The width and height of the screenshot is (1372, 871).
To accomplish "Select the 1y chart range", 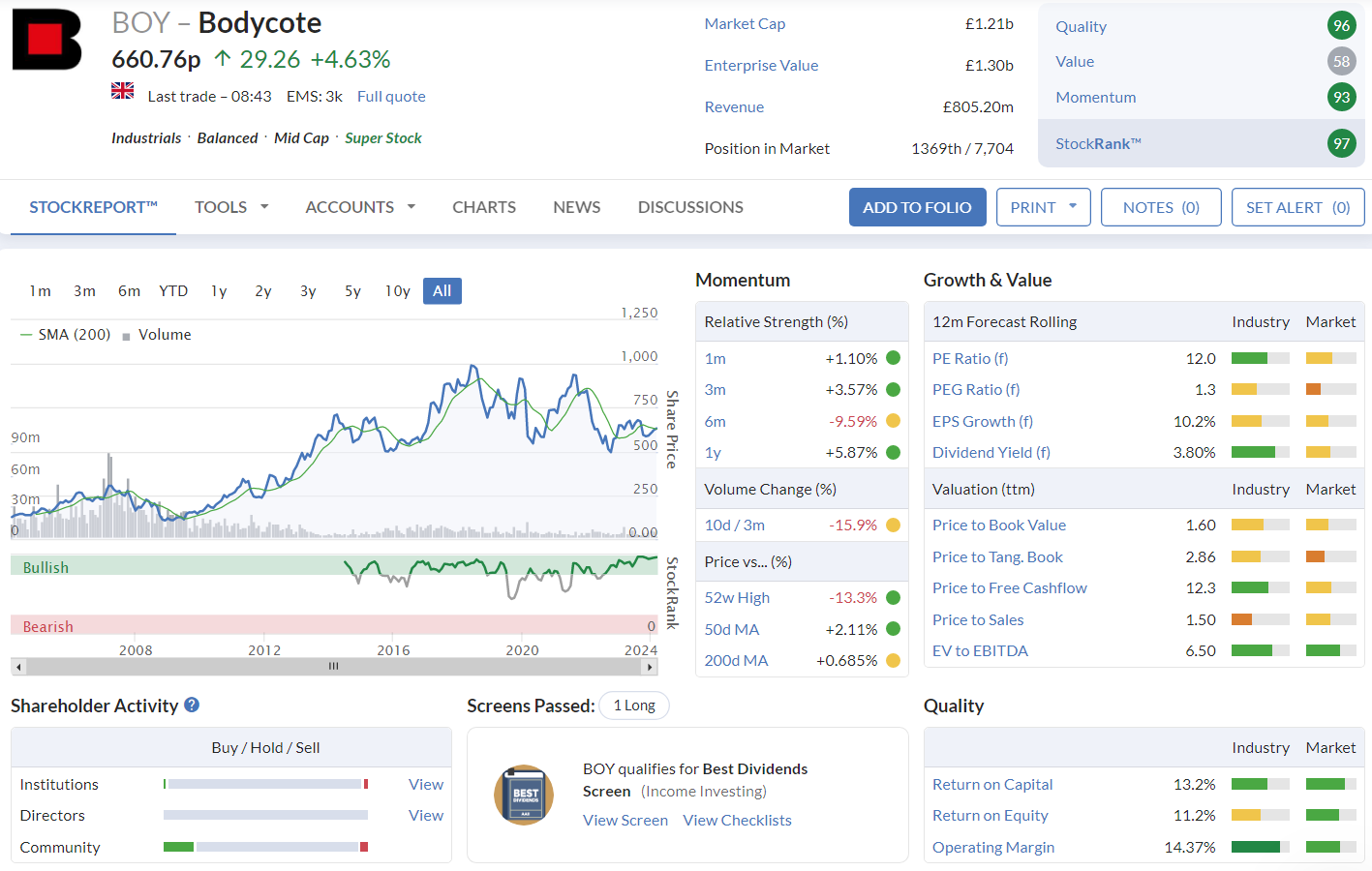I will tap(219, 291).
